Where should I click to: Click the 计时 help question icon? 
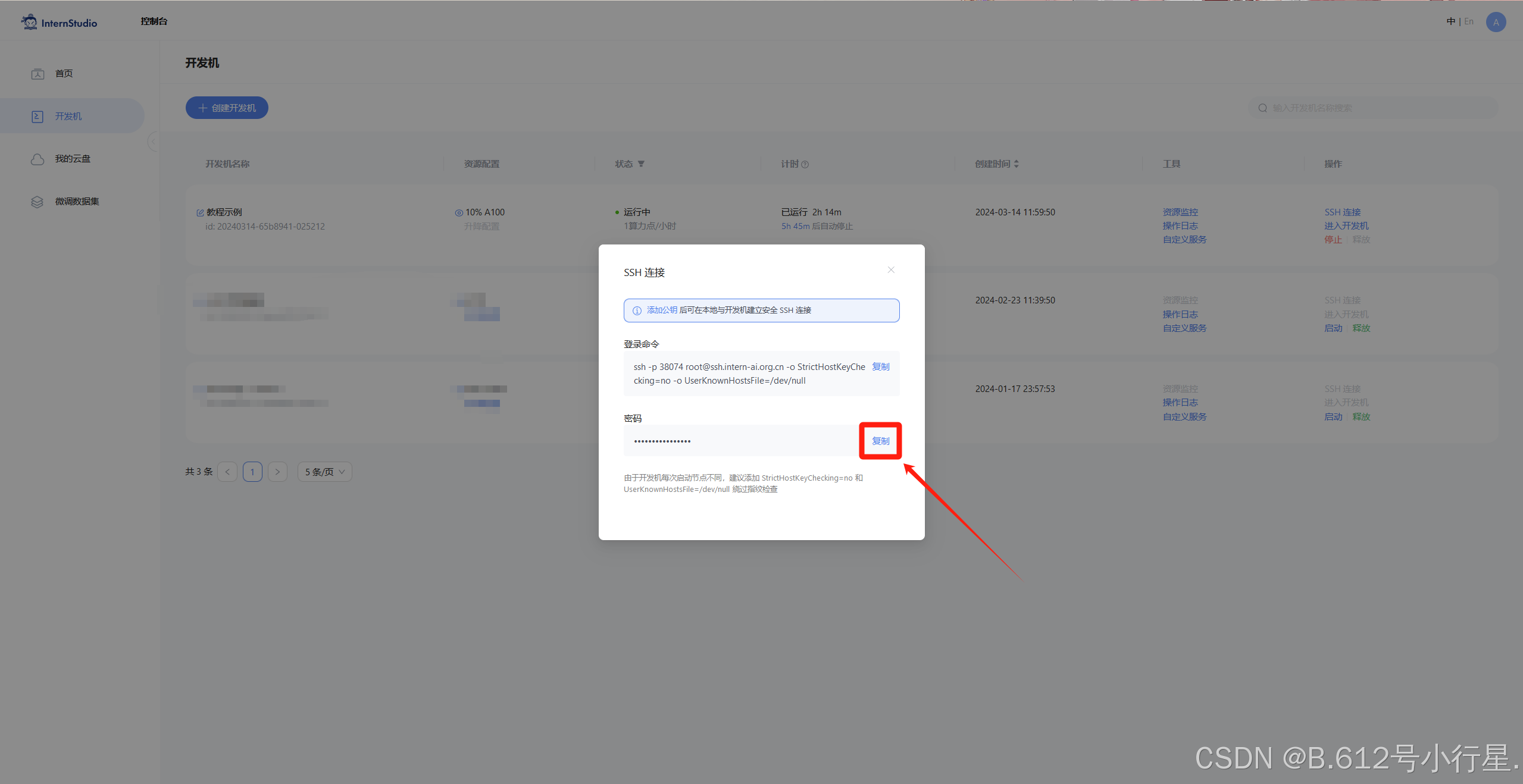(x=805, y=164)
